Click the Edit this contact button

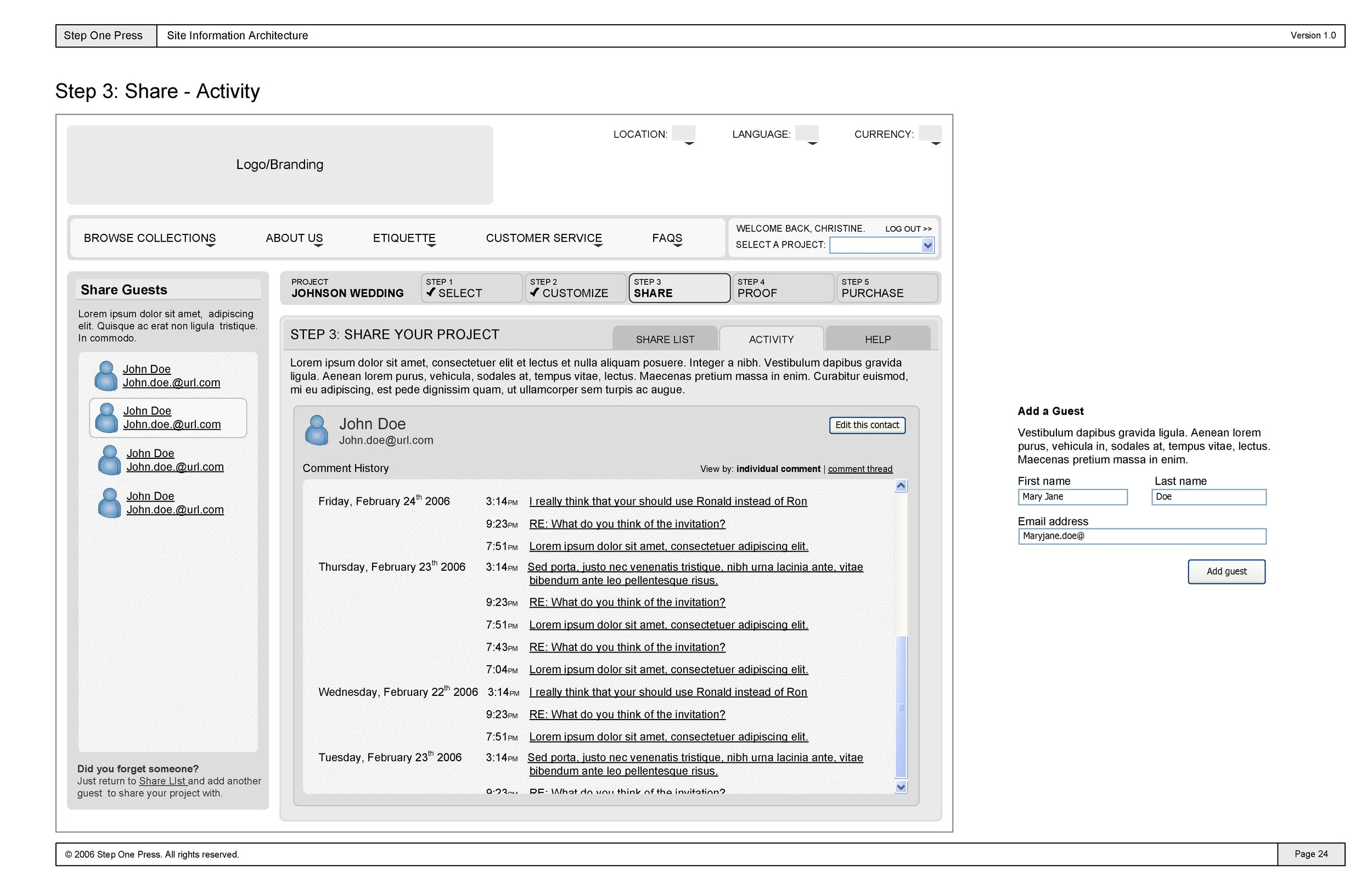coord(867,425)
